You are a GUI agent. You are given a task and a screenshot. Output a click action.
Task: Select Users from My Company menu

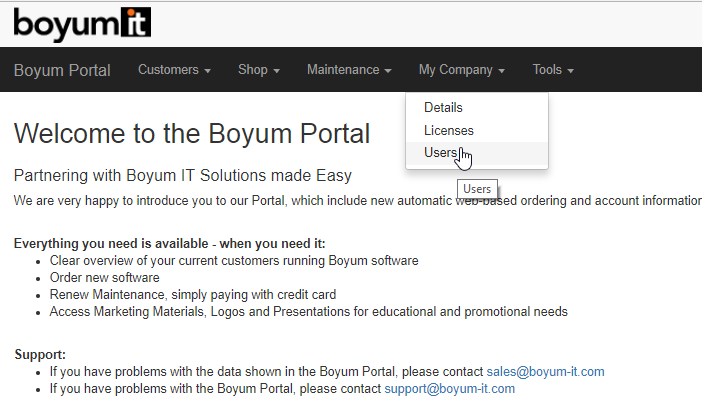click(x=477, y=153)
